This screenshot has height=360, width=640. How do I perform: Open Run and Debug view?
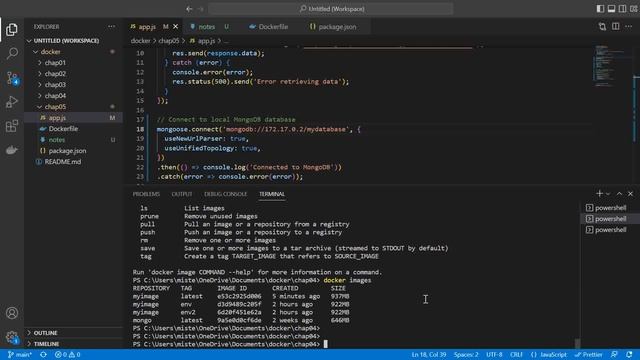tap(12, 102)
